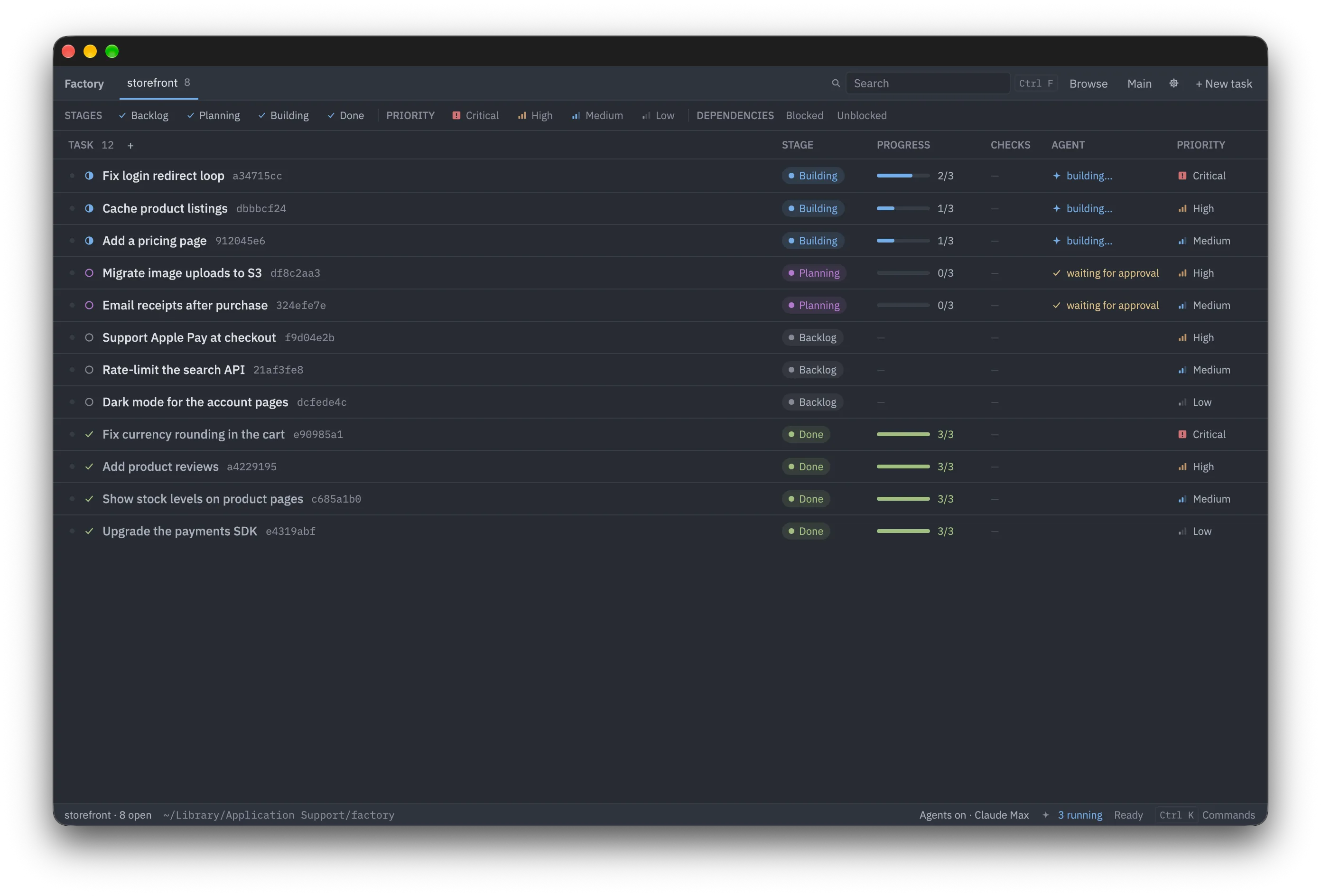The width and height of the screenshot is (1321, 896).
Task: Click approval check icon on Email receipts row
Action: click(x=1056, y=305)
